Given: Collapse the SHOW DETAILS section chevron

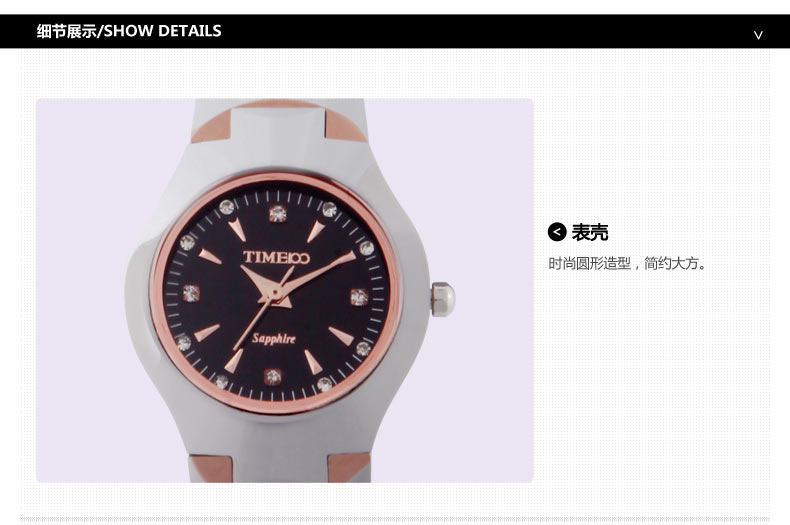Looking at the screenshot, I should coord(758,34).
